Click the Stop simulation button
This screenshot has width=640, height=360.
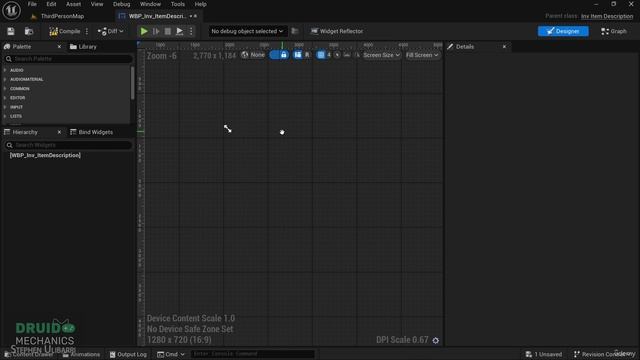coord(167,31)
